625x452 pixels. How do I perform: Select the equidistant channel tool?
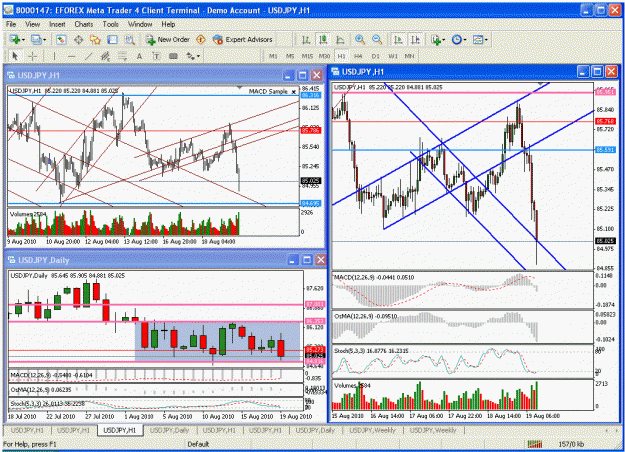point(105,56)
